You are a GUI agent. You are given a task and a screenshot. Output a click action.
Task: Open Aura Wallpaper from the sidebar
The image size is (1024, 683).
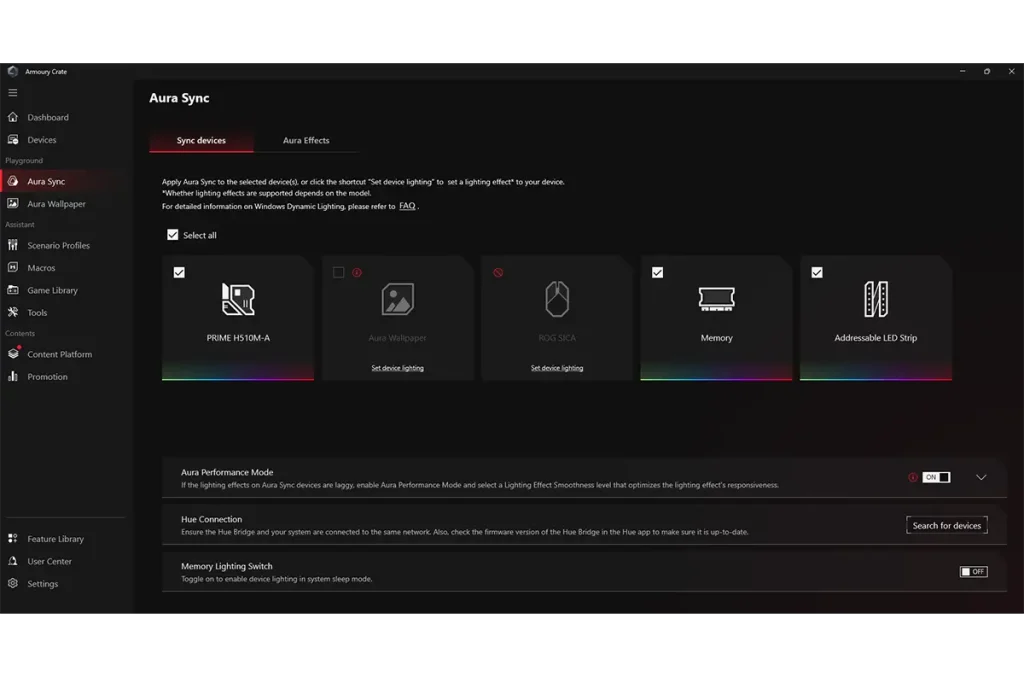pyautogui.click(x=67, y=204)
